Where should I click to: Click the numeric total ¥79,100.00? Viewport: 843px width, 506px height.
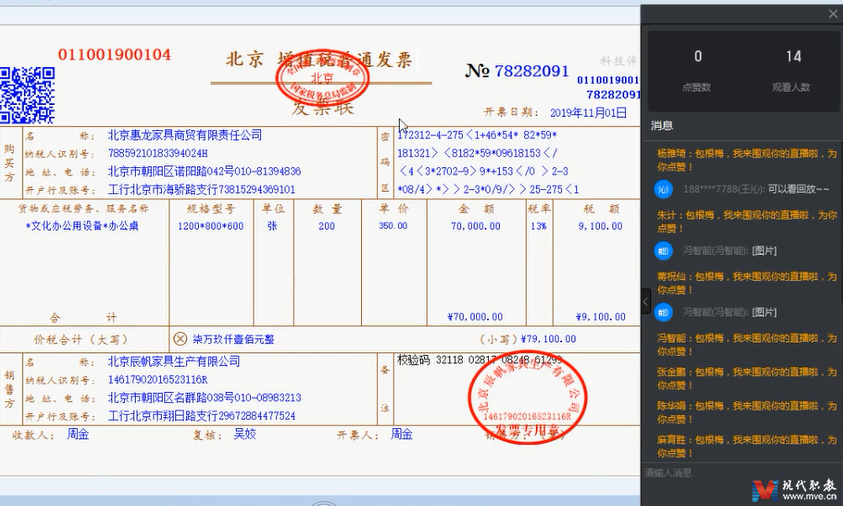click(x=548, y=339)
